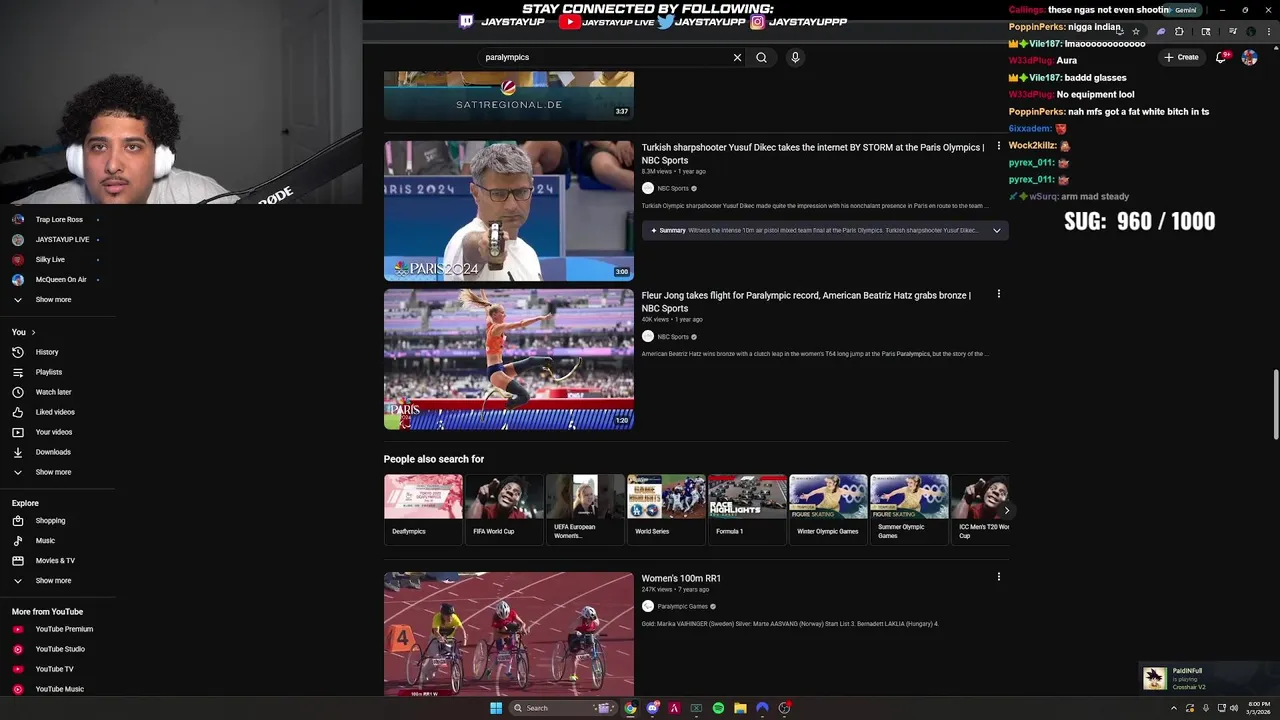Select the UEFA European Women's related search
The image size is (1280, 720).
[x=585, y=509]
